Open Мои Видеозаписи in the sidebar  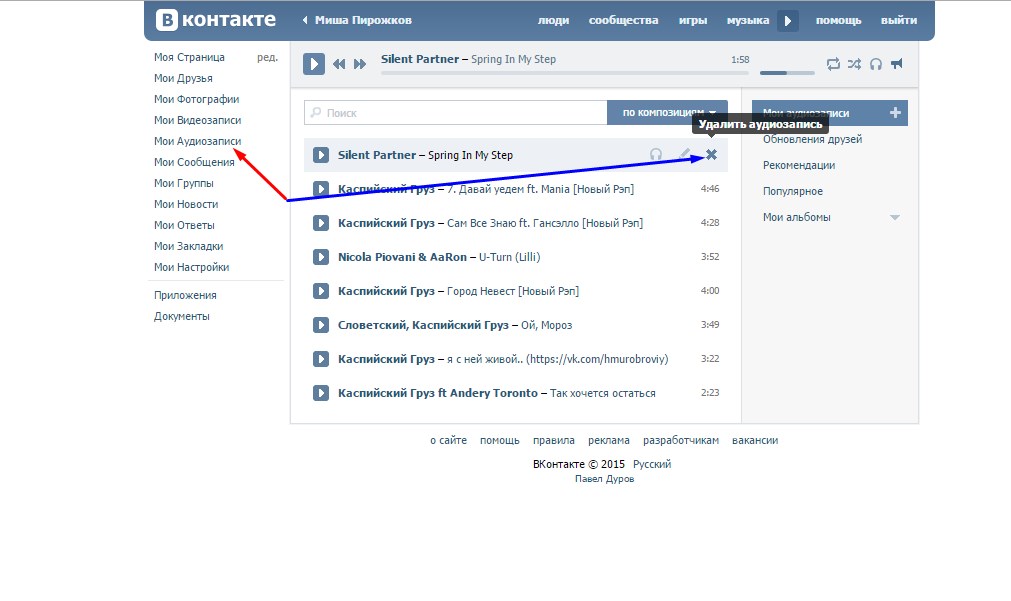[197, 121]
